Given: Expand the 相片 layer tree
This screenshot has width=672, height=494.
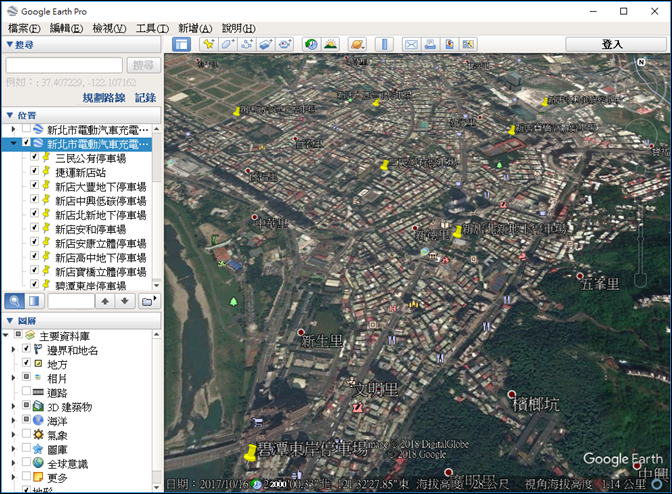Looking at the screenshot, I should tap(13, 378).
